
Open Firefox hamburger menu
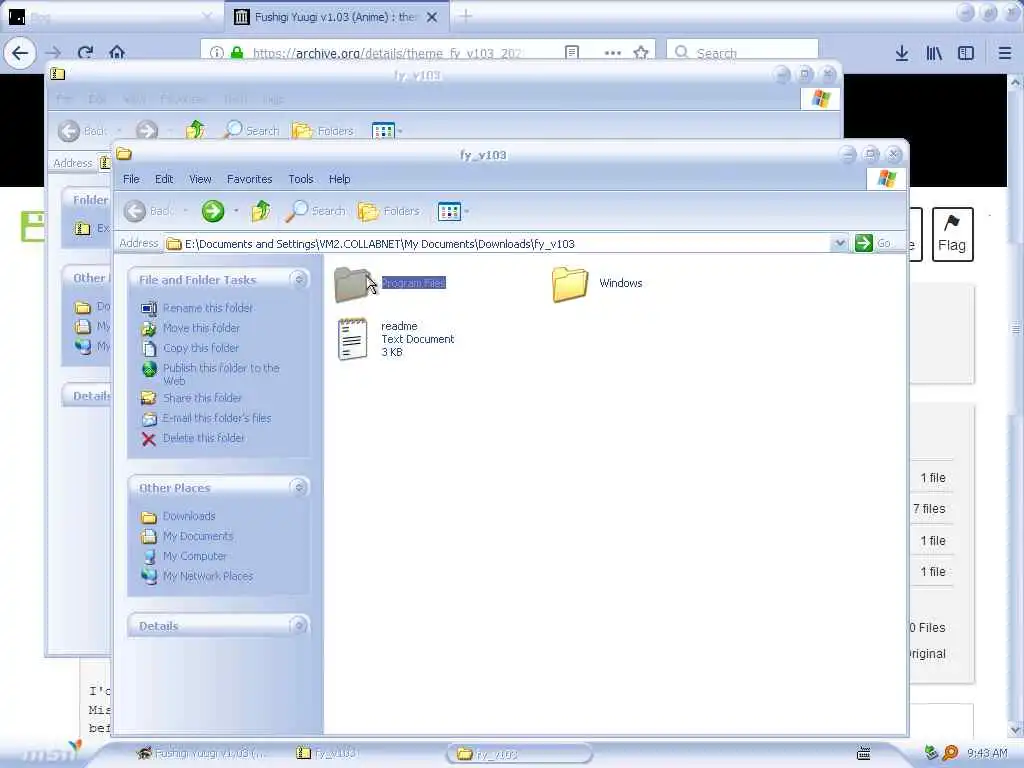point(1004,53)
